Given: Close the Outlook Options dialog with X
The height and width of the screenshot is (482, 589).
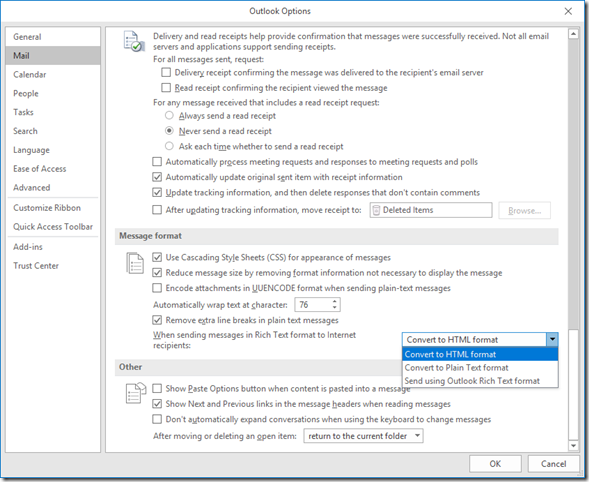Looking at the screenshot, I should coord(568,11).
